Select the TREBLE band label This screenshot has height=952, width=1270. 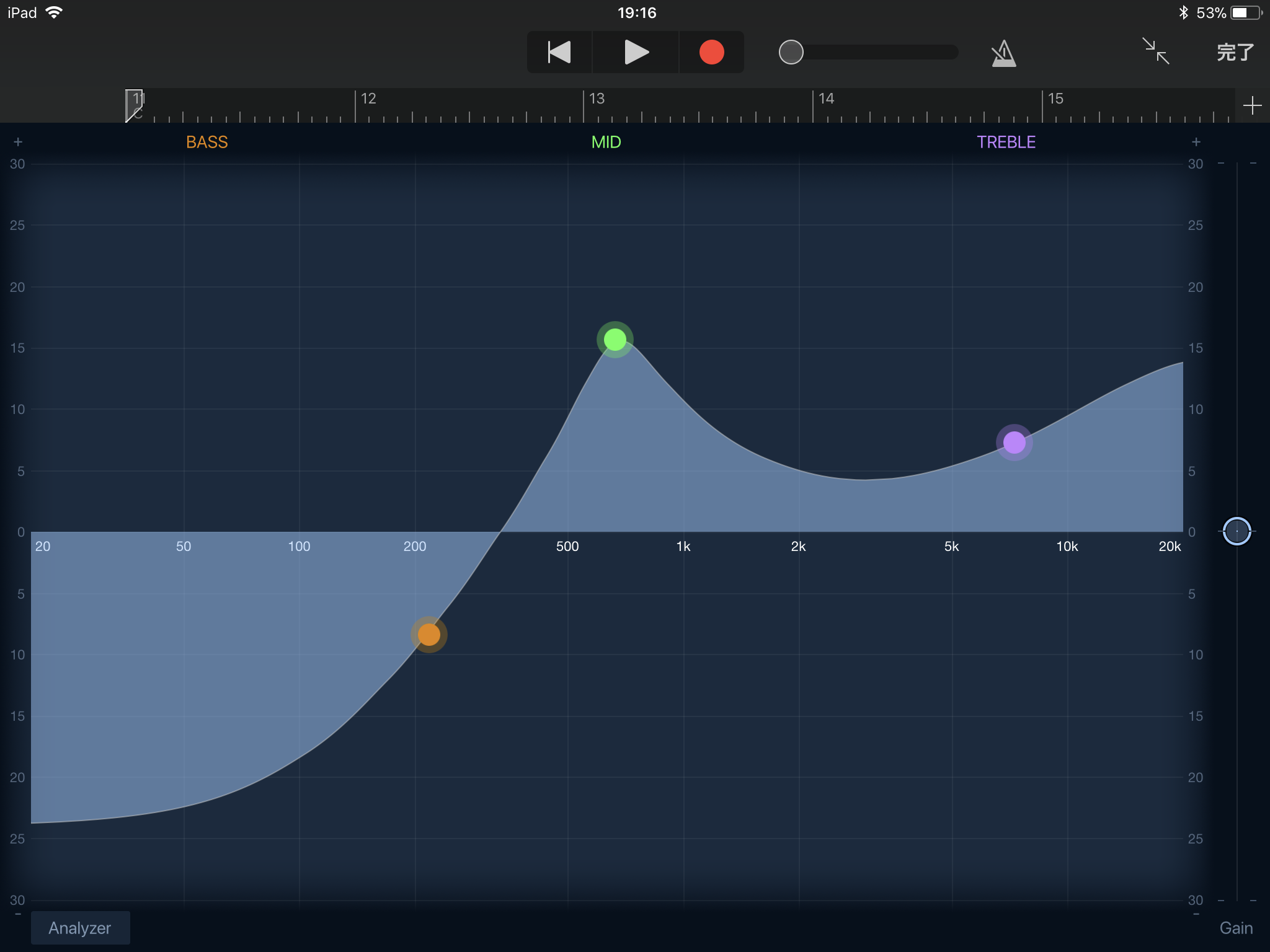click(1006, 142)
